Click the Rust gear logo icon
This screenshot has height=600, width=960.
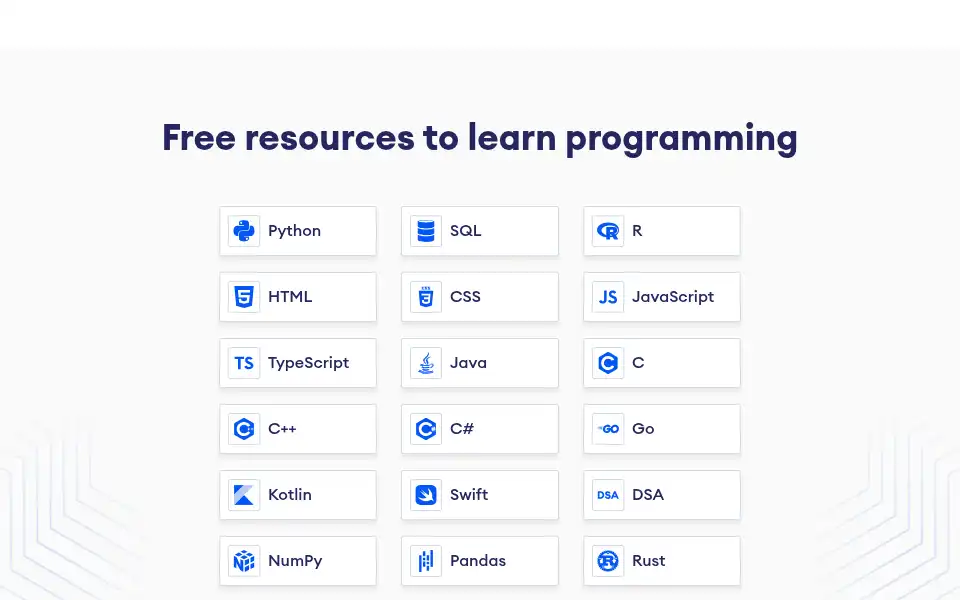608,561
